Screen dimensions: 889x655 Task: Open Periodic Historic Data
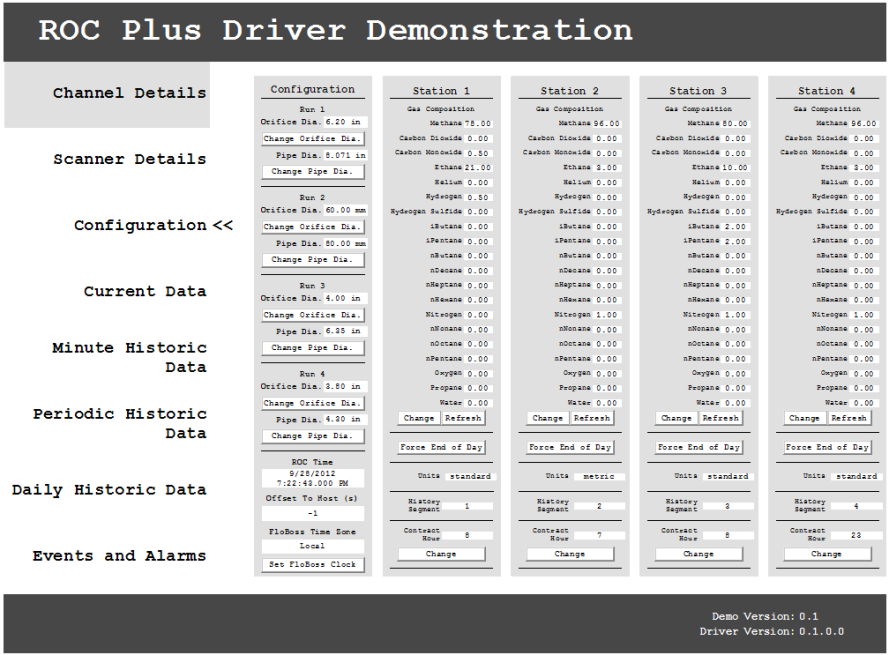click(120, 424)
